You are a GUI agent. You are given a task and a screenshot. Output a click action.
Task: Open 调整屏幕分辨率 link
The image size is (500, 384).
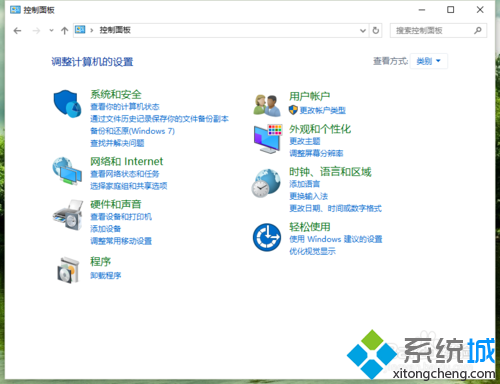tap(316, 153)
